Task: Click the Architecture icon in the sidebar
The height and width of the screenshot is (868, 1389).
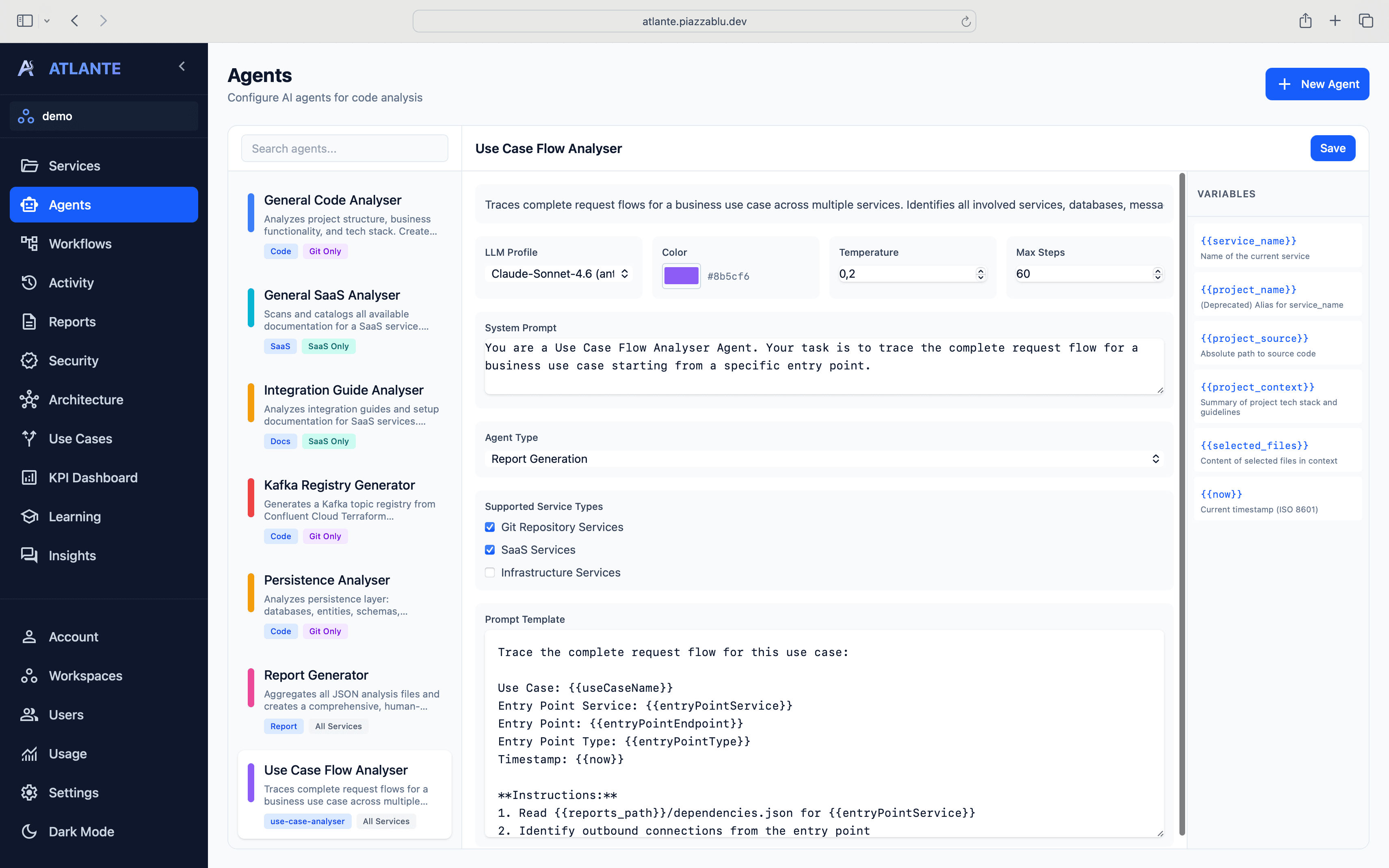Action: coord(29,399)
